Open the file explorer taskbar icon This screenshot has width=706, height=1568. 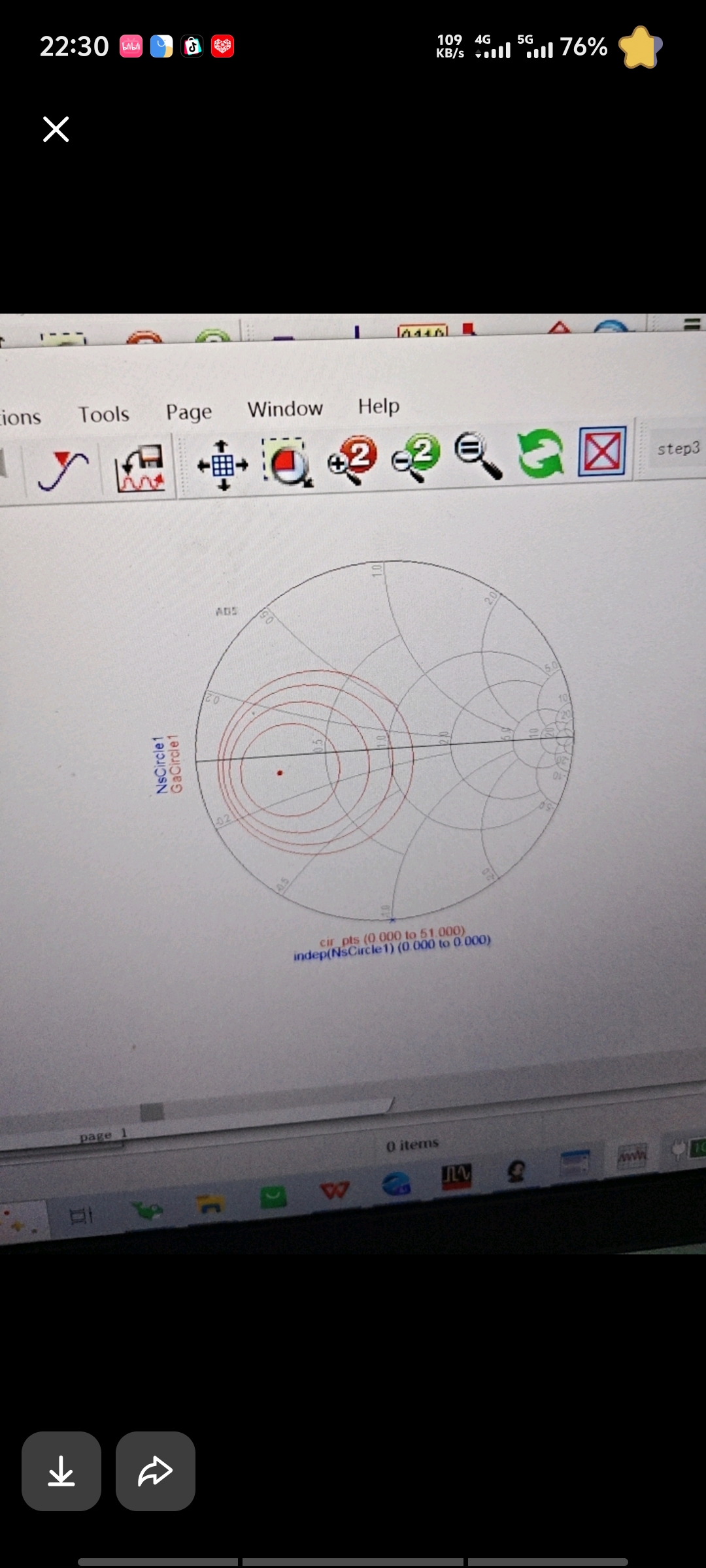click(x=210, y=1204)
